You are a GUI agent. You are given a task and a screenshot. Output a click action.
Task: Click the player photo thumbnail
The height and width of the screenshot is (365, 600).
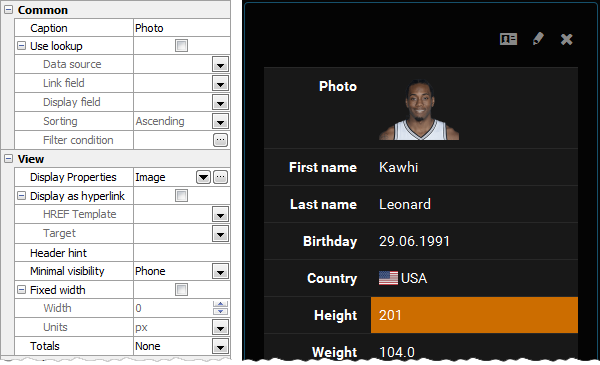click(419, 110)
